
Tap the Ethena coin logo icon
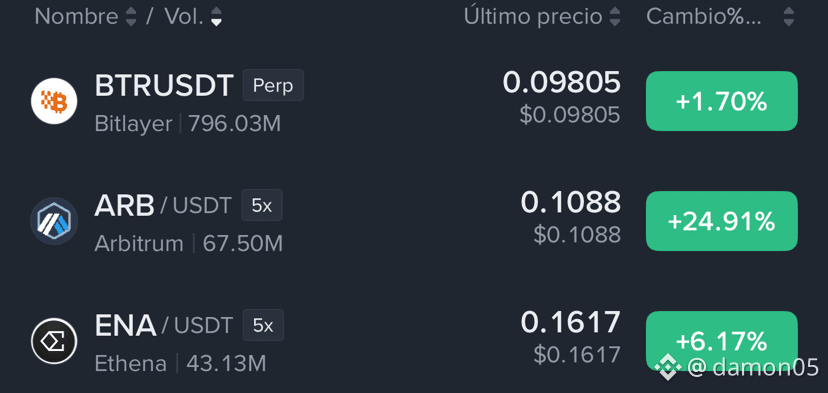tap(54, 341)
